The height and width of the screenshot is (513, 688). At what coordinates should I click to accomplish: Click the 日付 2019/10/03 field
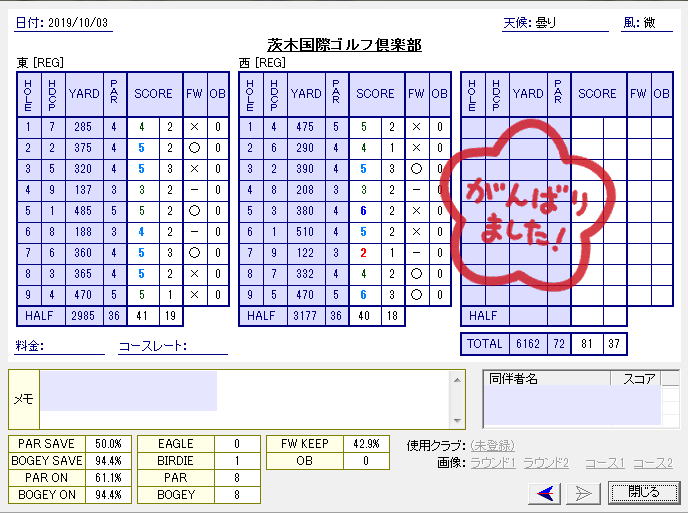click(63, 23)
